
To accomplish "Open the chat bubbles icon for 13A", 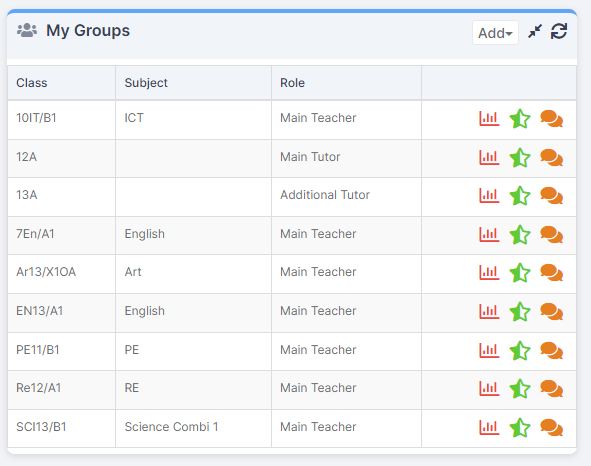I will (x=551, y=196).
